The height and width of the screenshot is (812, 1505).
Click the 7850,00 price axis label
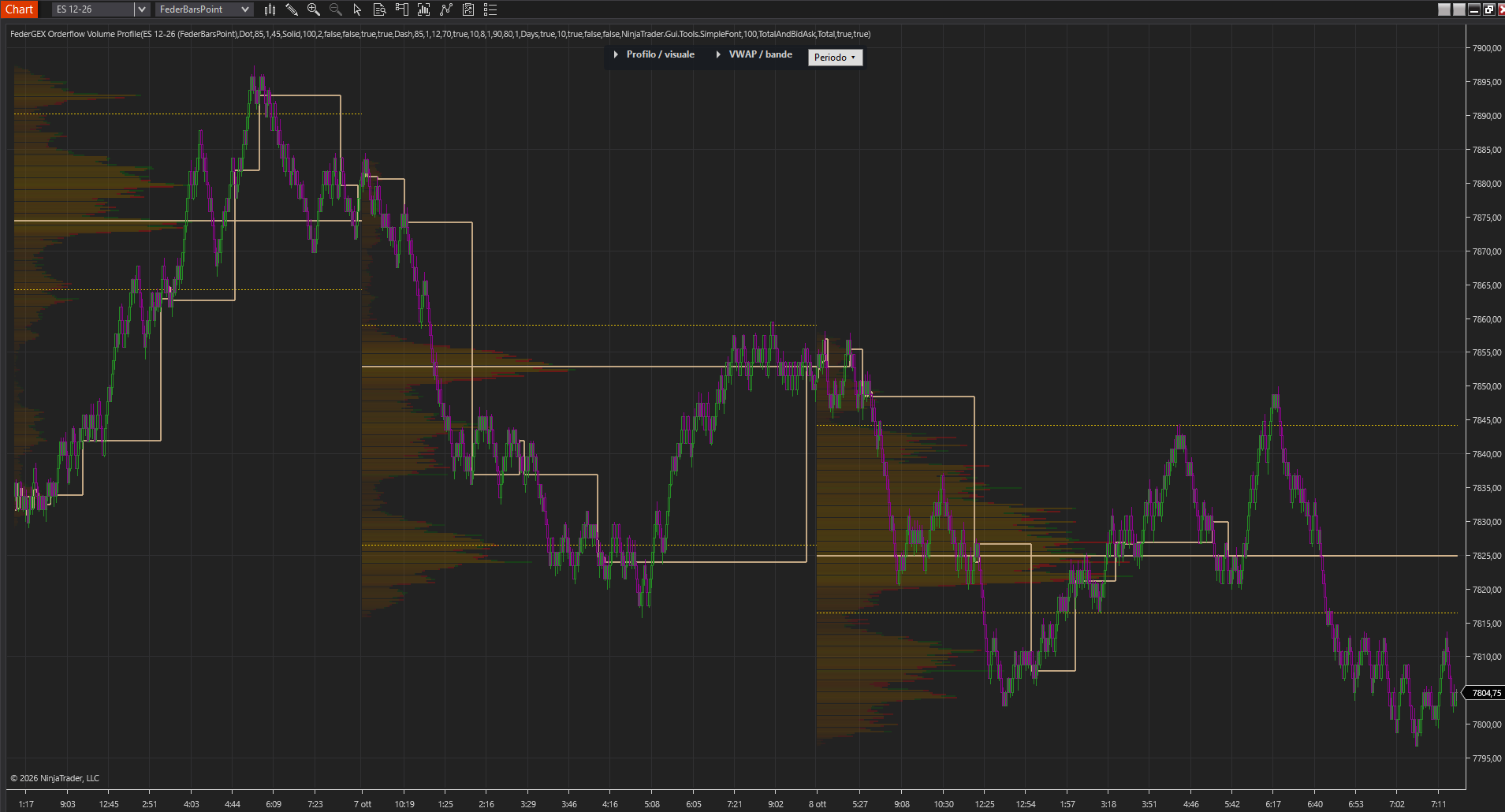(x=1487, y=386)
